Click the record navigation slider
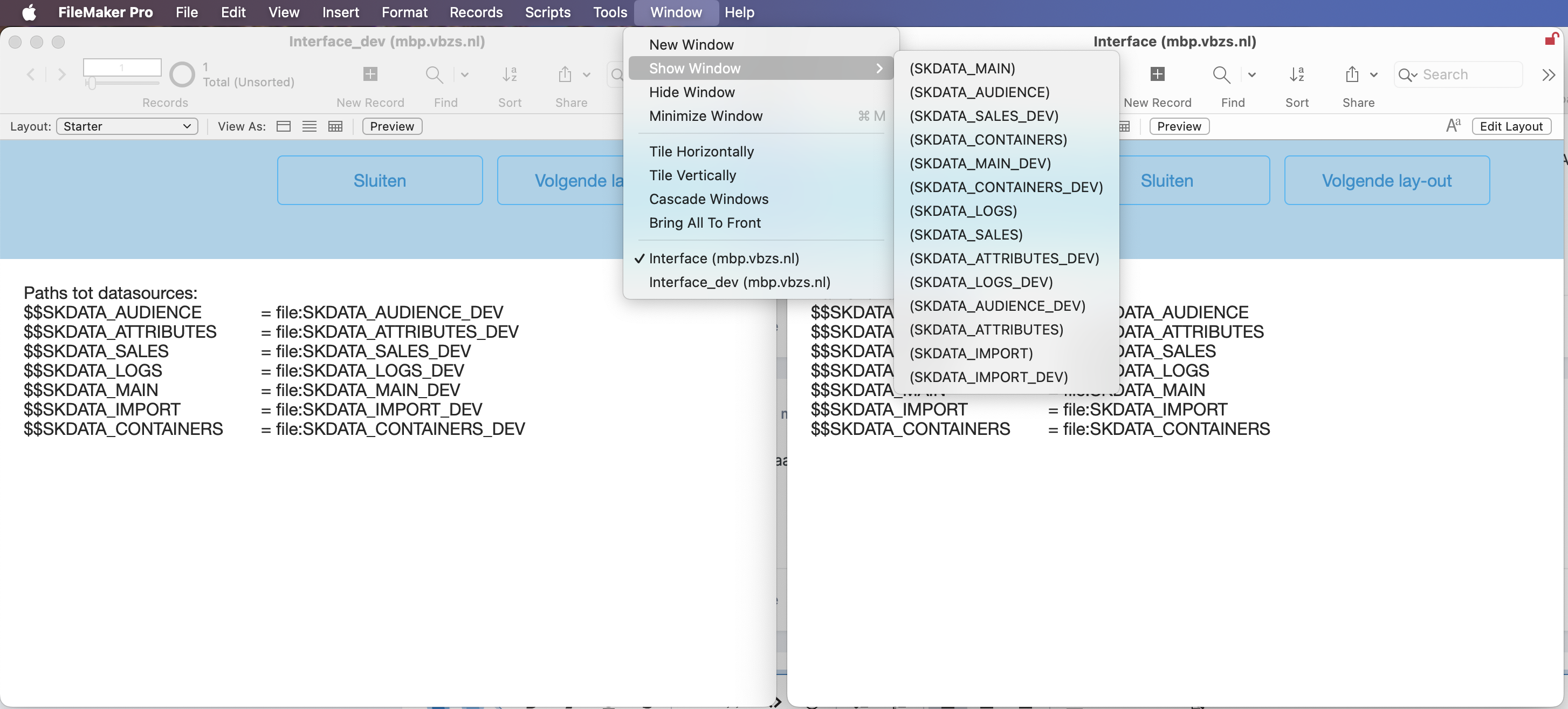1568x709 pixels. (x=122, y=82)
